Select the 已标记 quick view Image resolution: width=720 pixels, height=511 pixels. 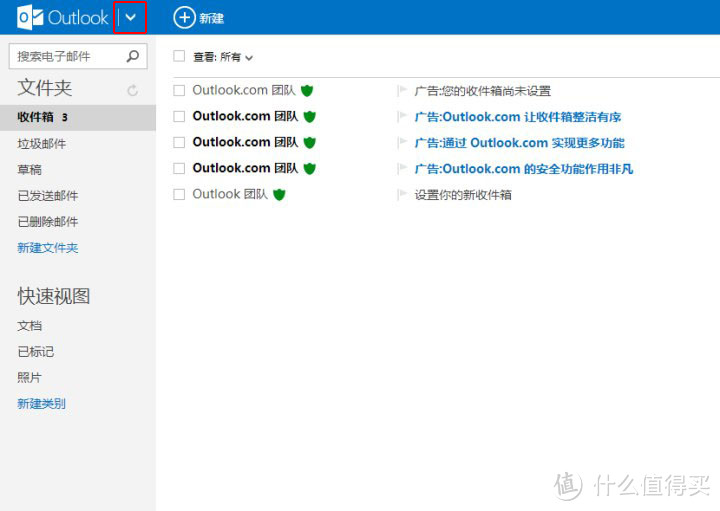(x=36, y=352)
